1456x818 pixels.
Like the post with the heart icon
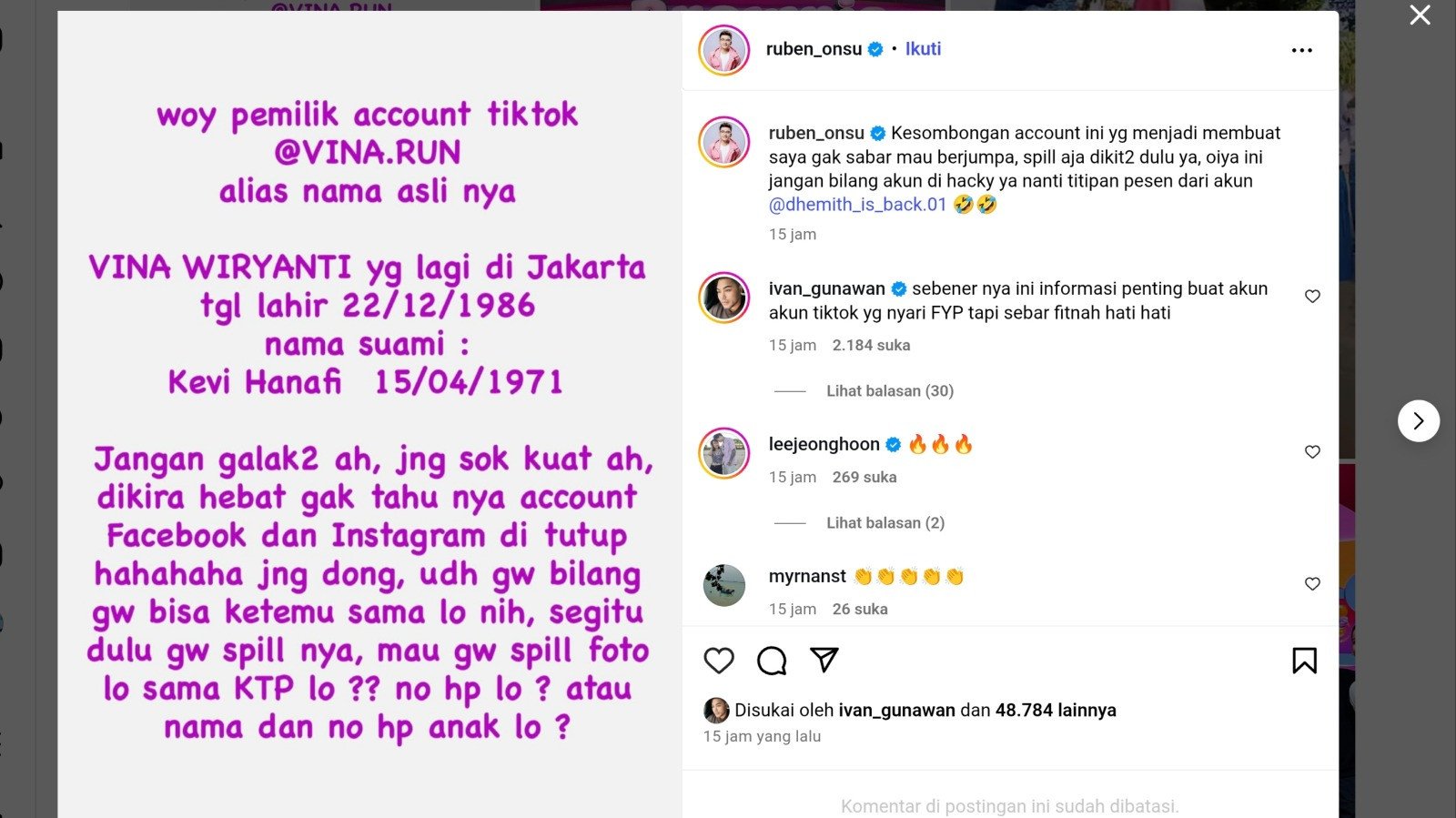(719, 661)
